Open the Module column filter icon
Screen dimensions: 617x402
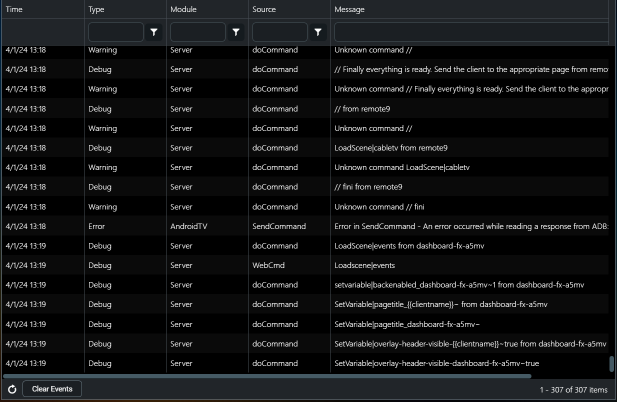236,32
